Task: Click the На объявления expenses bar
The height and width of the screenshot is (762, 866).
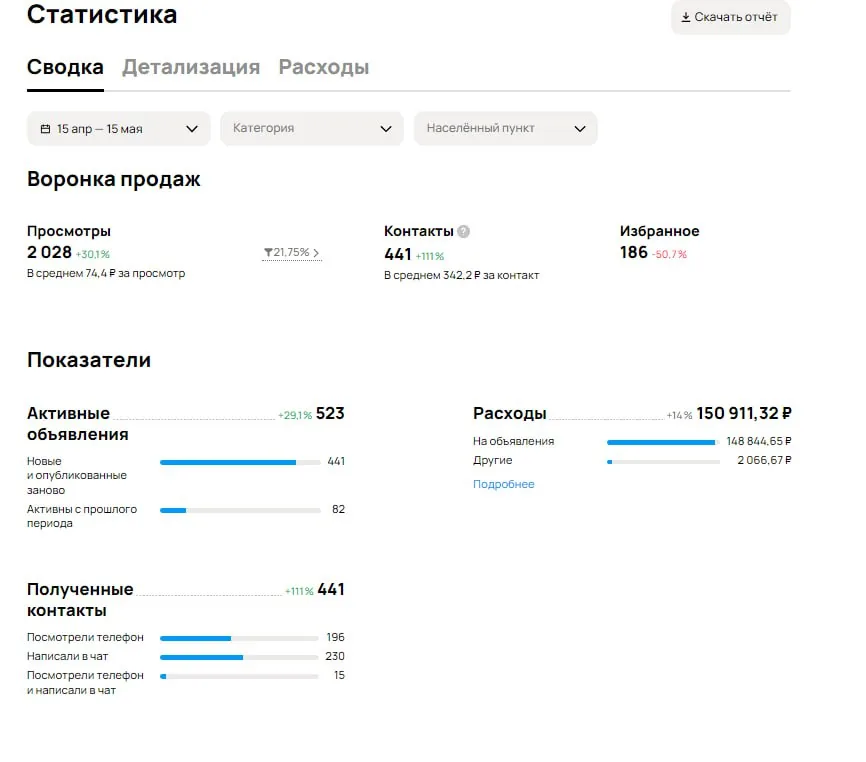Action: click(663, 442)
